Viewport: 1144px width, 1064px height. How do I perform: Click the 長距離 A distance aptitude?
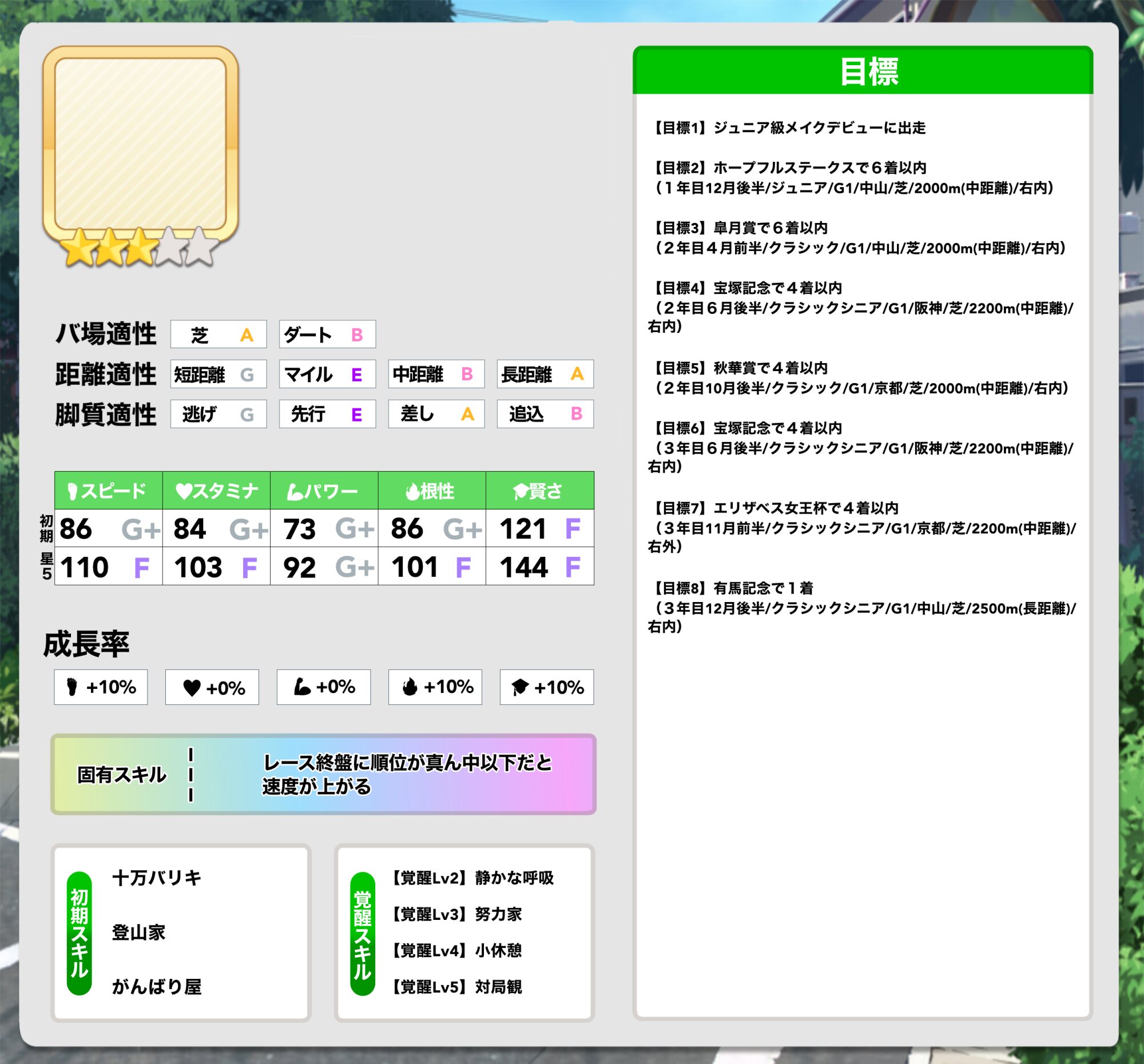coord(545,374)
